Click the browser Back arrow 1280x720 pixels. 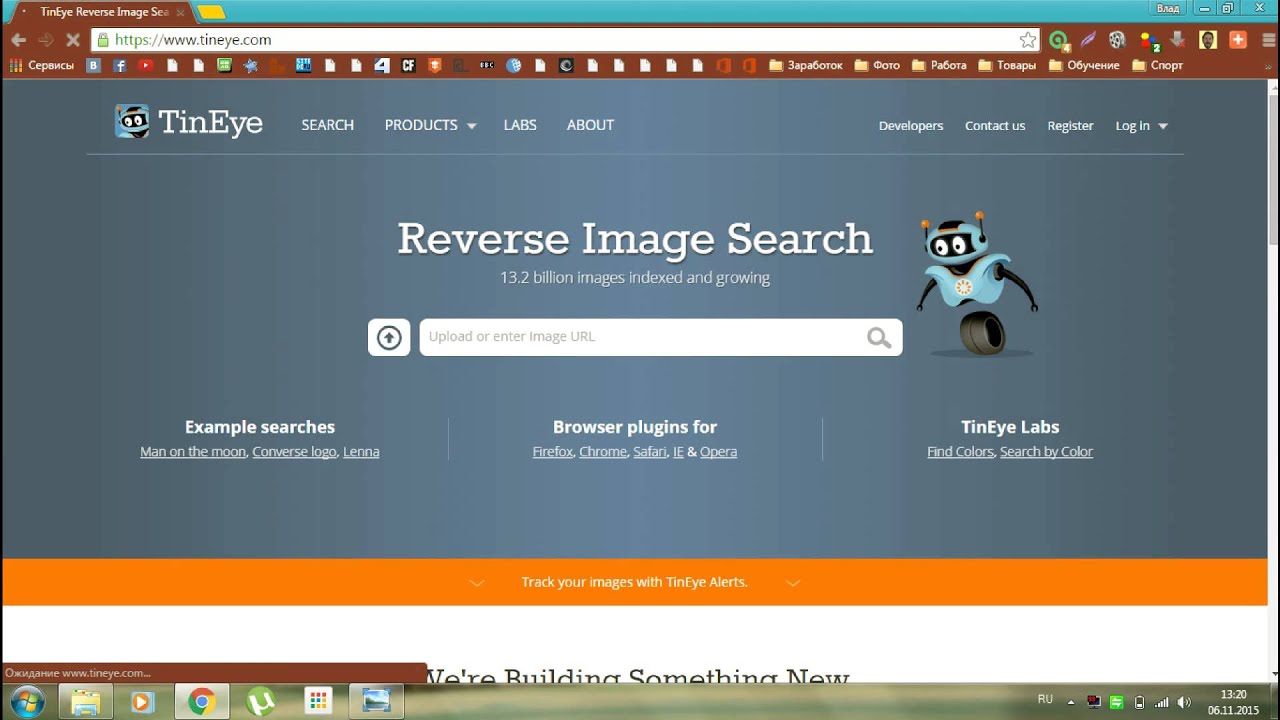tap(18, 40)
